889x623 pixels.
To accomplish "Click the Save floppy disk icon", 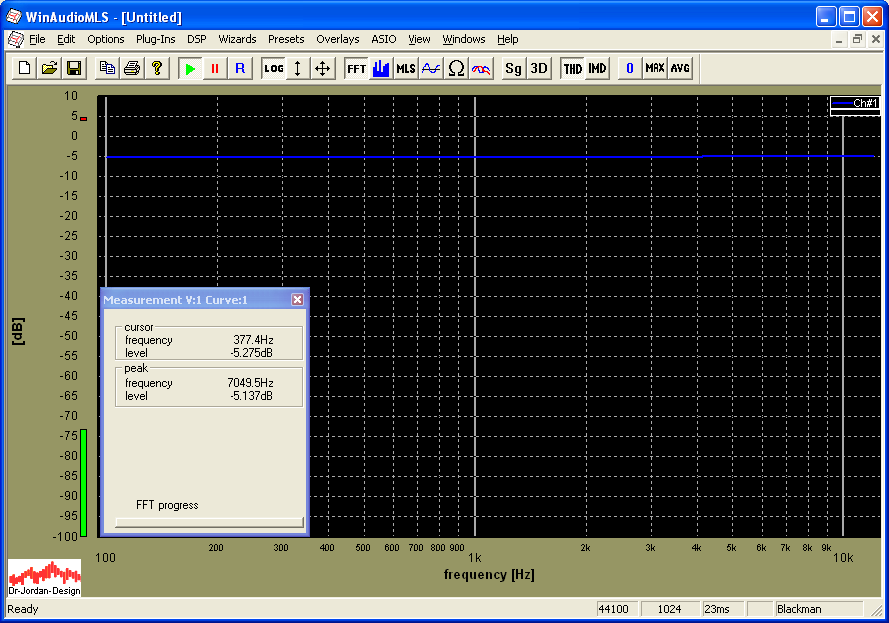I will pyautogui.click(x=73, y=68).
